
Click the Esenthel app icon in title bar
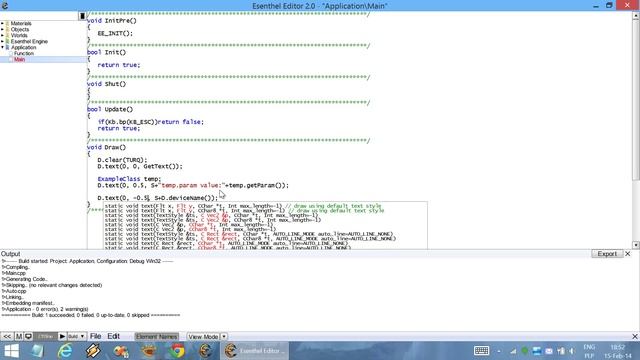pyautogui.click(x=5, y=6)
